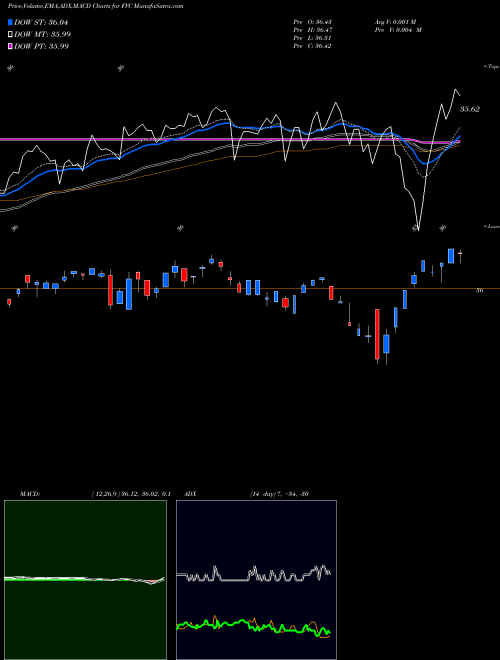
Task: Click the 'Tops' marker label at the right edge
Action: 492,67
